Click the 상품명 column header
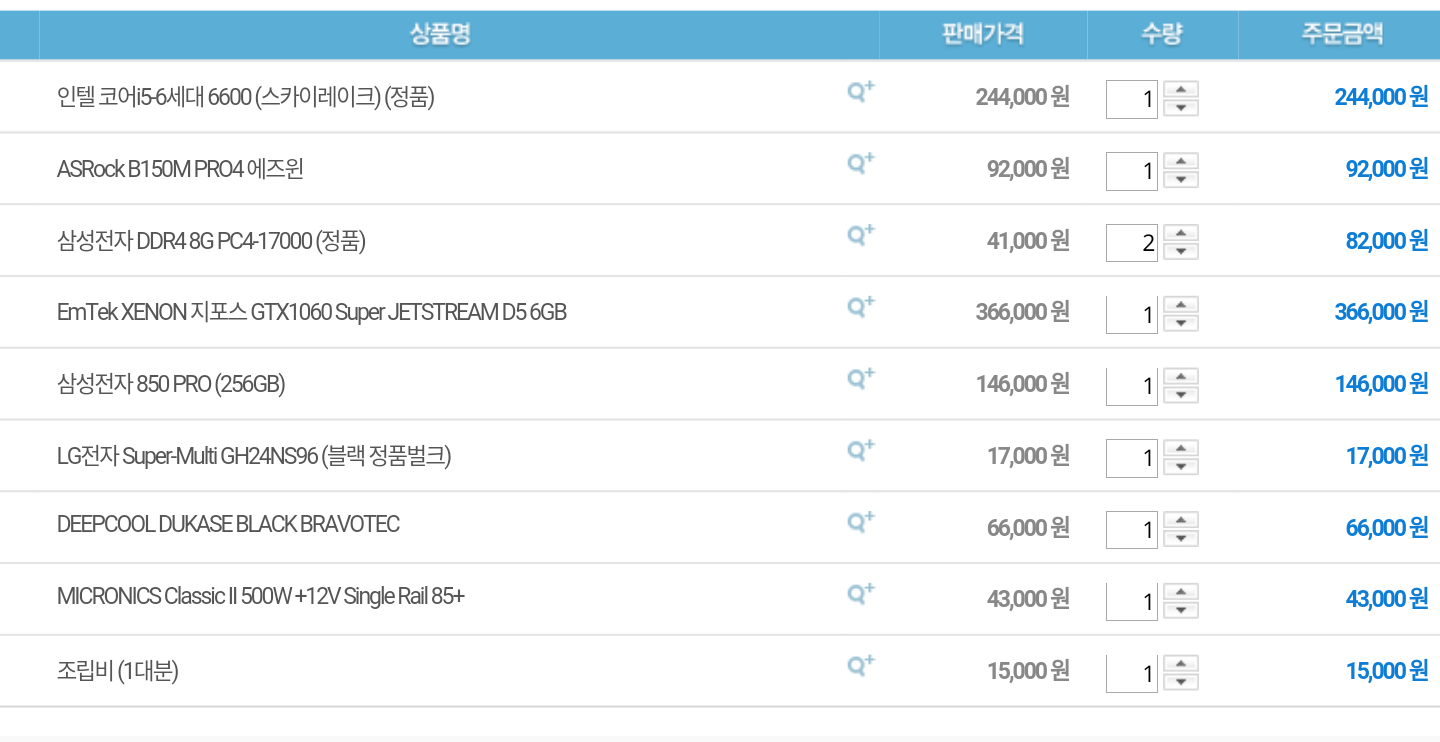 440,35
